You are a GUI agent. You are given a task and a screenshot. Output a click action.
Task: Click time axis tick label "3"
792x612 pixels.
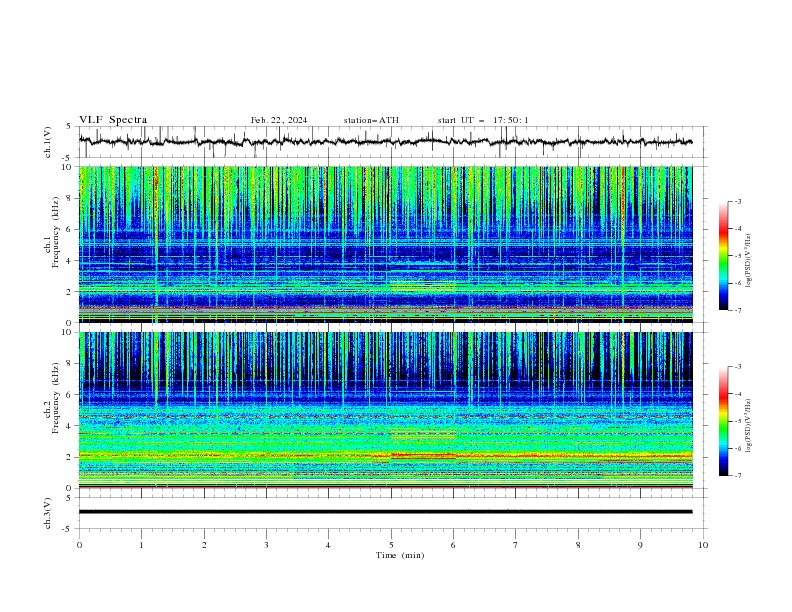(x=266, y=545)
